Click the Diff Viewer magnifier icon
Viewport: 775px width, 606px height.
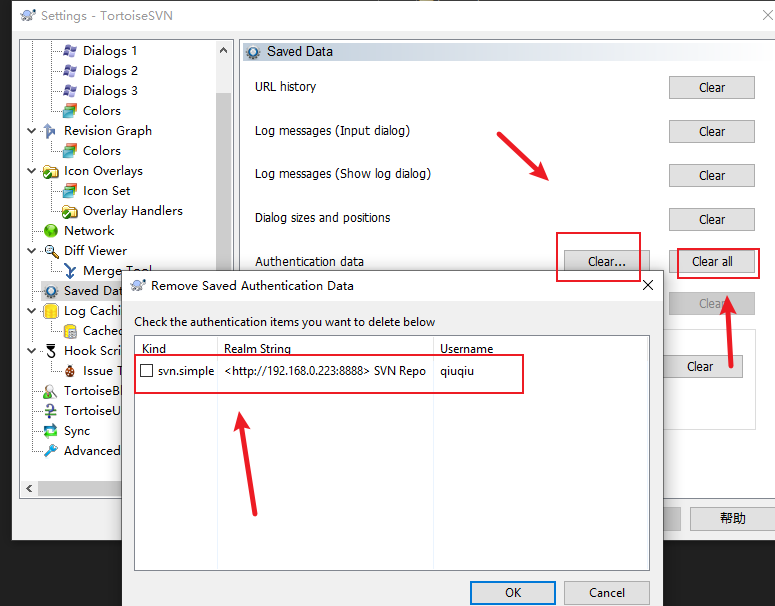click(50, 251)
